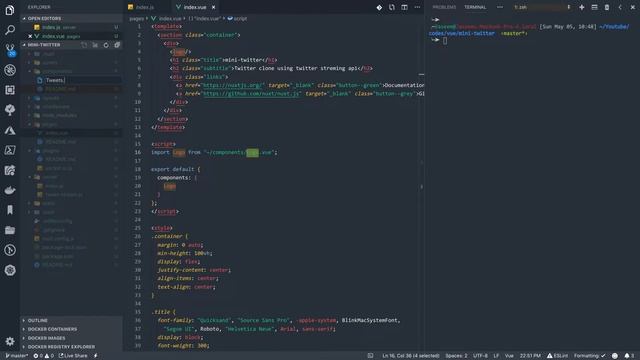Click the tree icon in activity bar

[10, 110]
